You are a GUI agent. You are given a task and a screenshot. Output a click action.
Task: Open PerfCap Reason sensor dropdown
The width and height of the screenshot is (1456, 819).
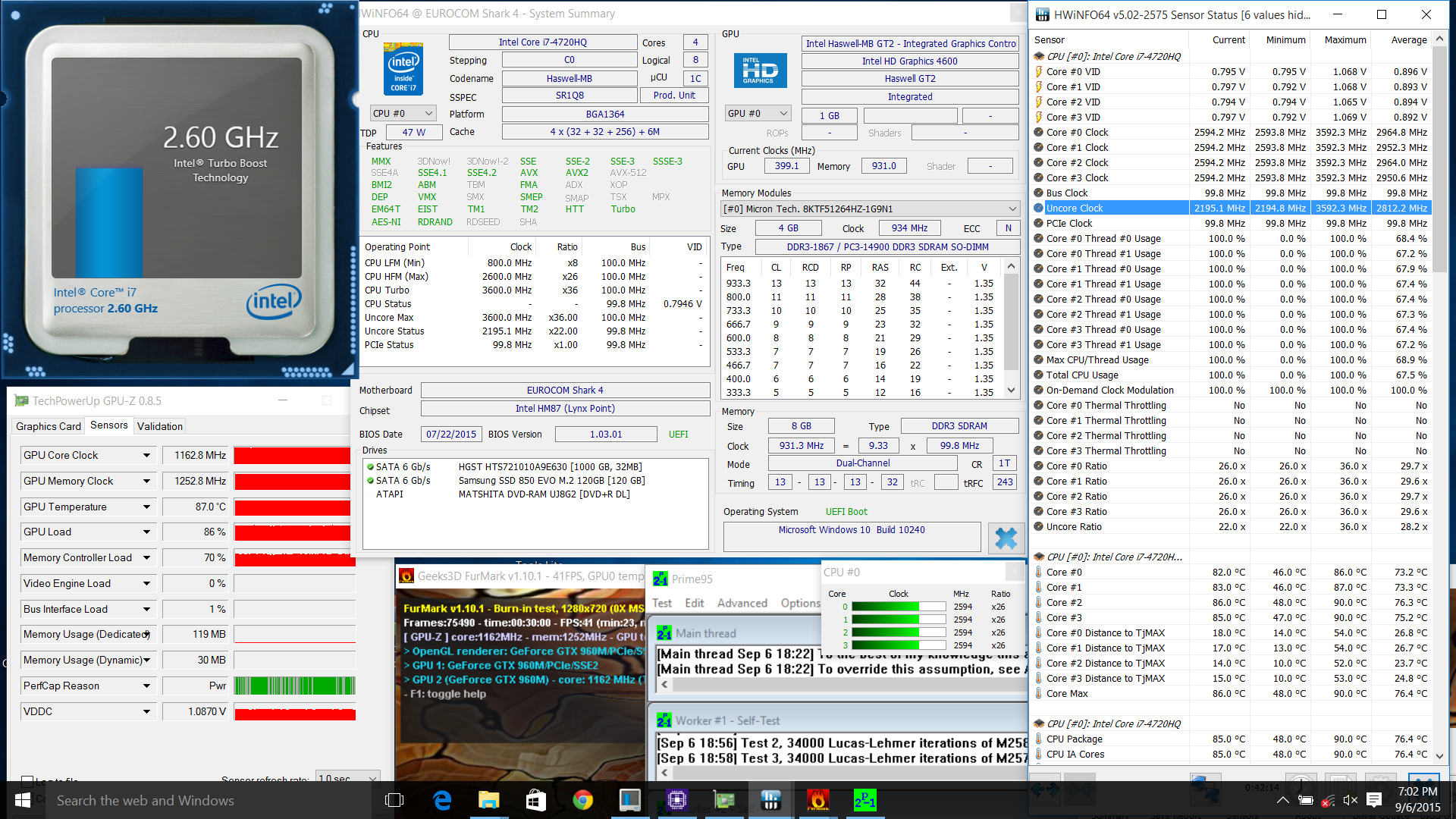click(146, 686)
